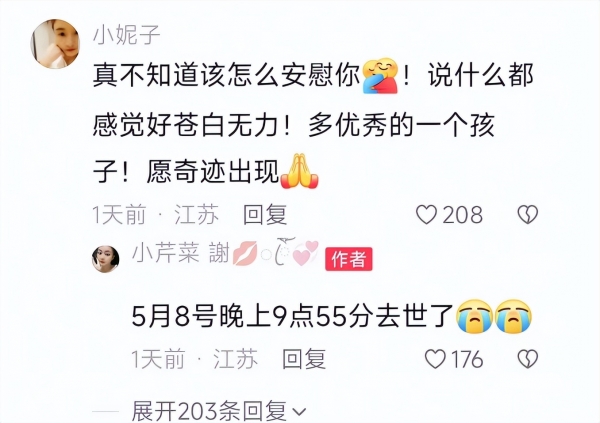Image resolution: width=600 pixels, height=423 pixels.
Task: Click the red 作者 badge
Action: tap(349, 259)
